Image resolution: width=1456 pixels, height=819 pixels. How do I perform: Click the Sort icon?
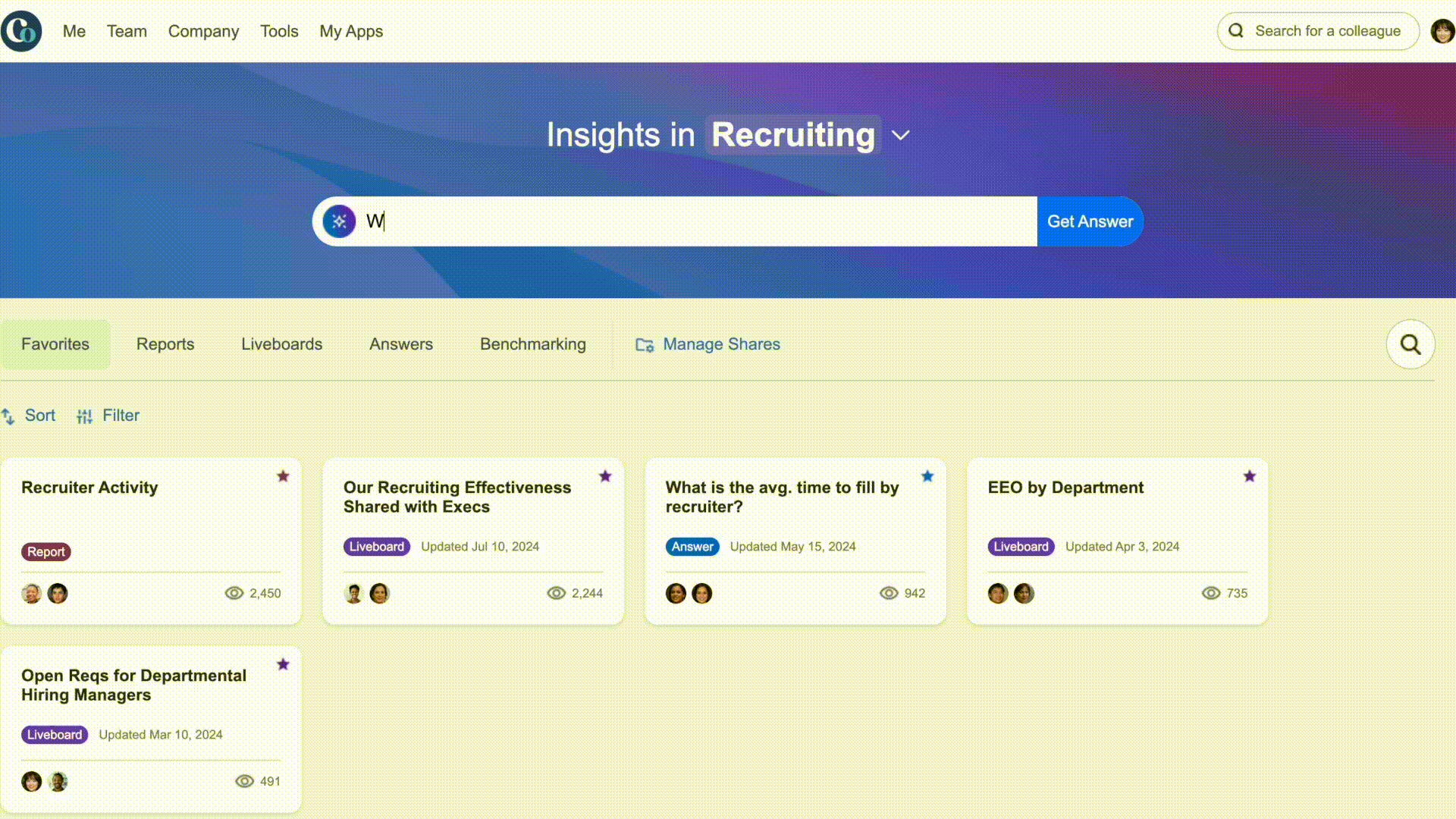pos(9,415)
